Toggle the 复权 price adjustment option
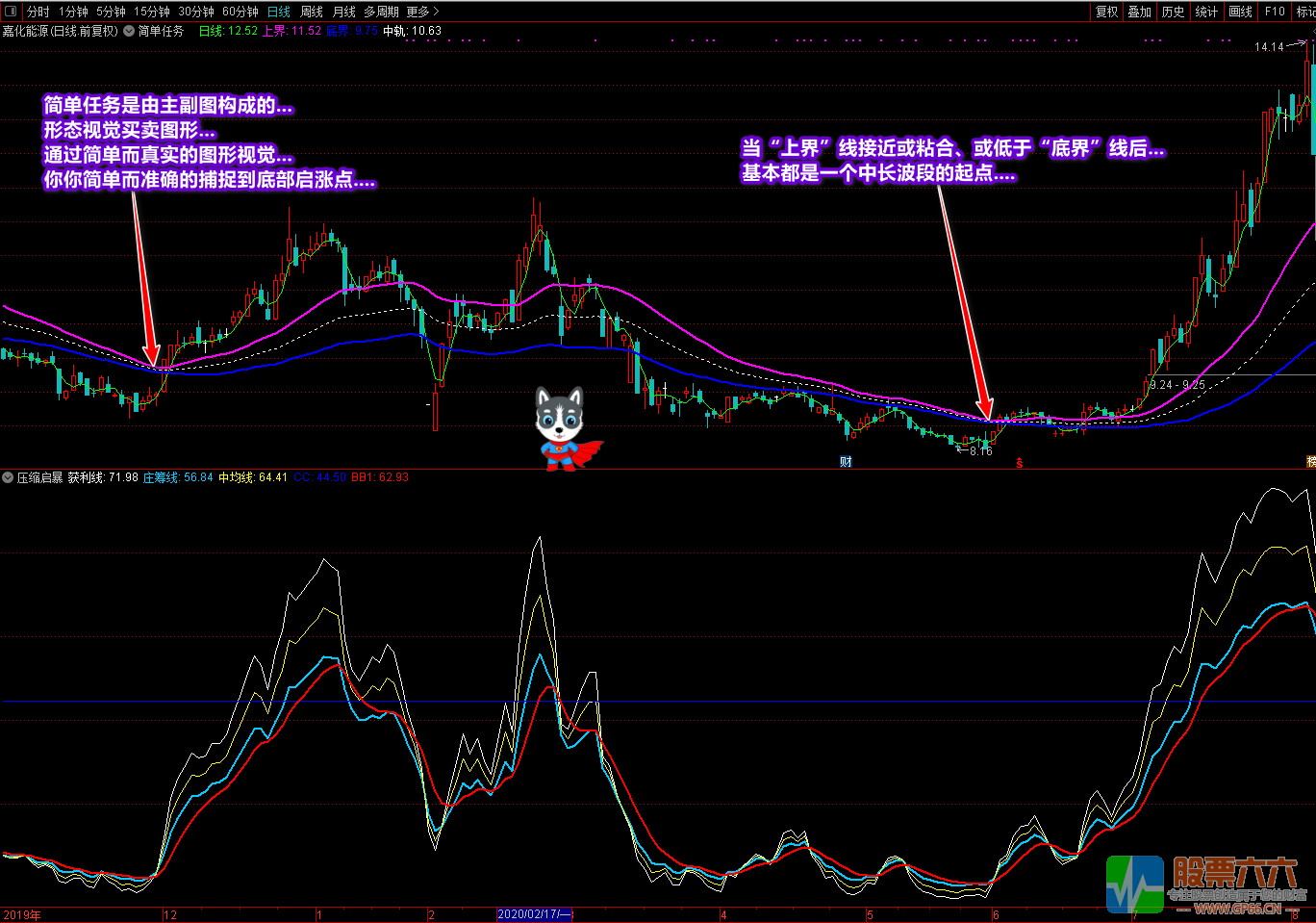The height and width of the screenshot is (923, 1316). tap(1107, 12)
